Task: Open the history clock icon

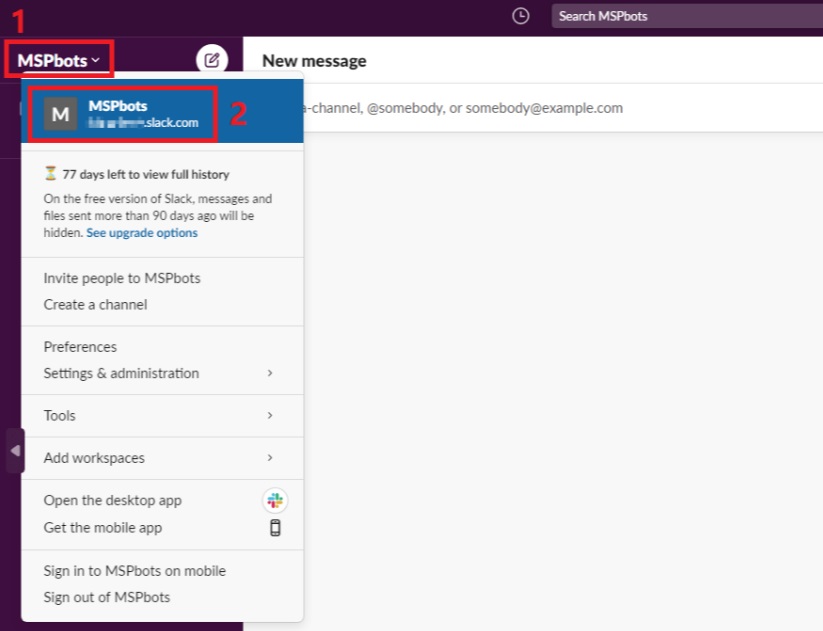Action: tap(520, 16)
